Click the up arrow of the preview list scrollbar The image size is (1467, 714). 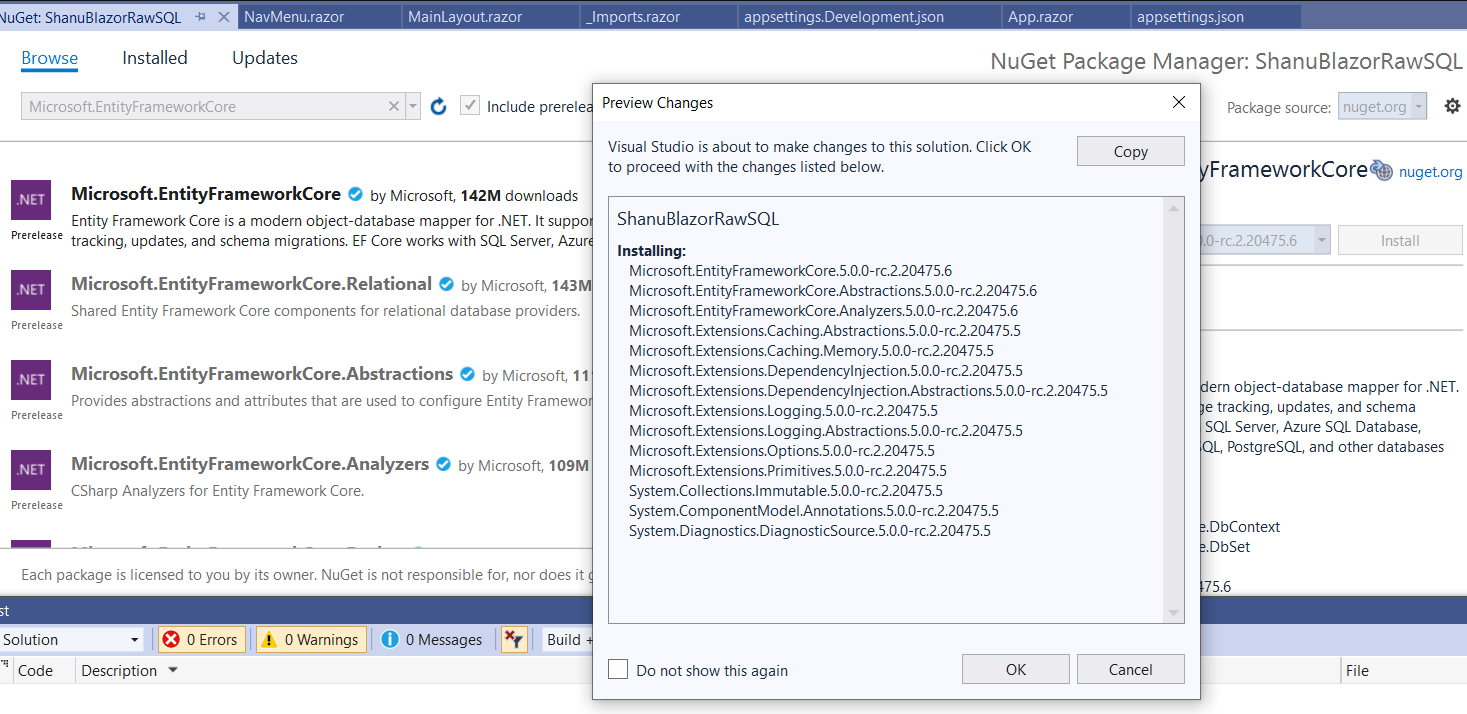1175,207
